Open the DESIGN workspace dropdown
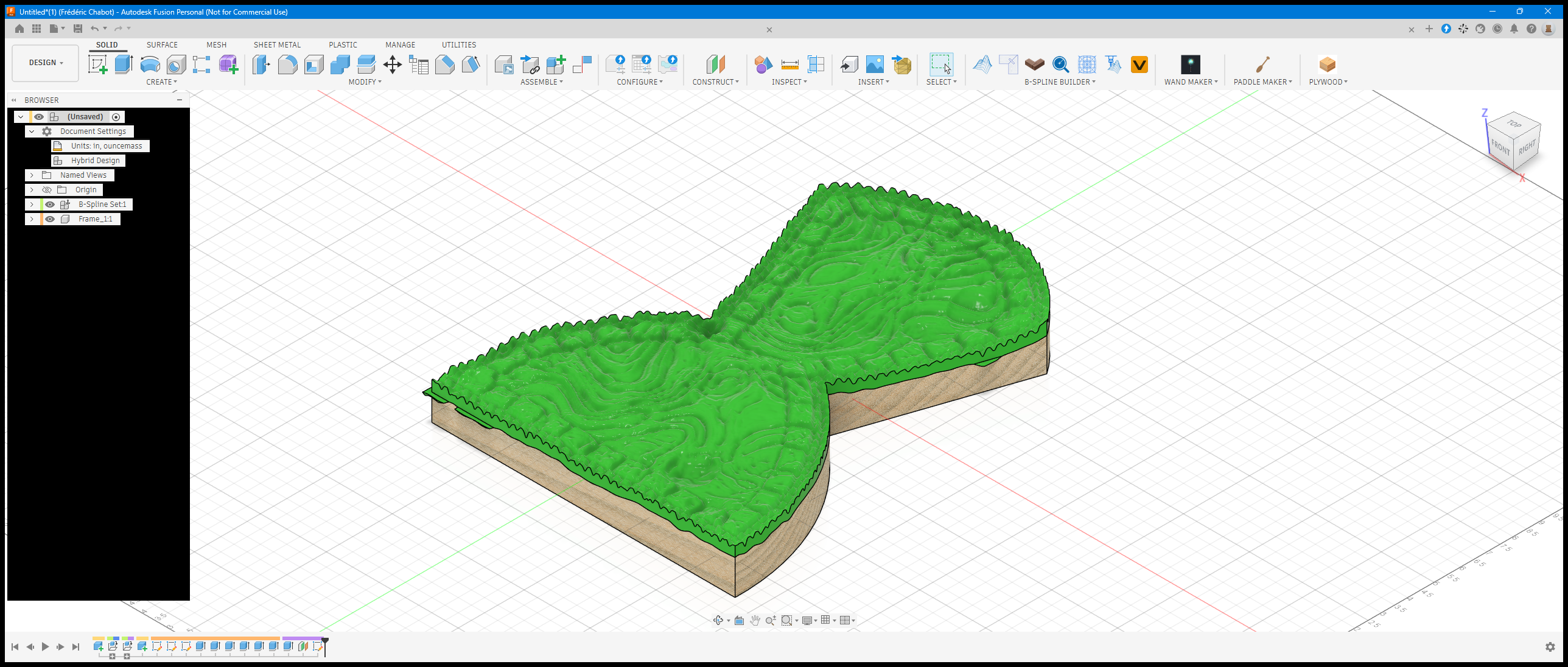 click(46, 63)
